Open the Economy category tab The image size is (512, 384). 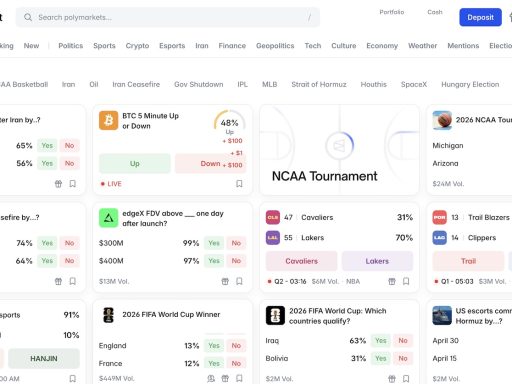382,46
